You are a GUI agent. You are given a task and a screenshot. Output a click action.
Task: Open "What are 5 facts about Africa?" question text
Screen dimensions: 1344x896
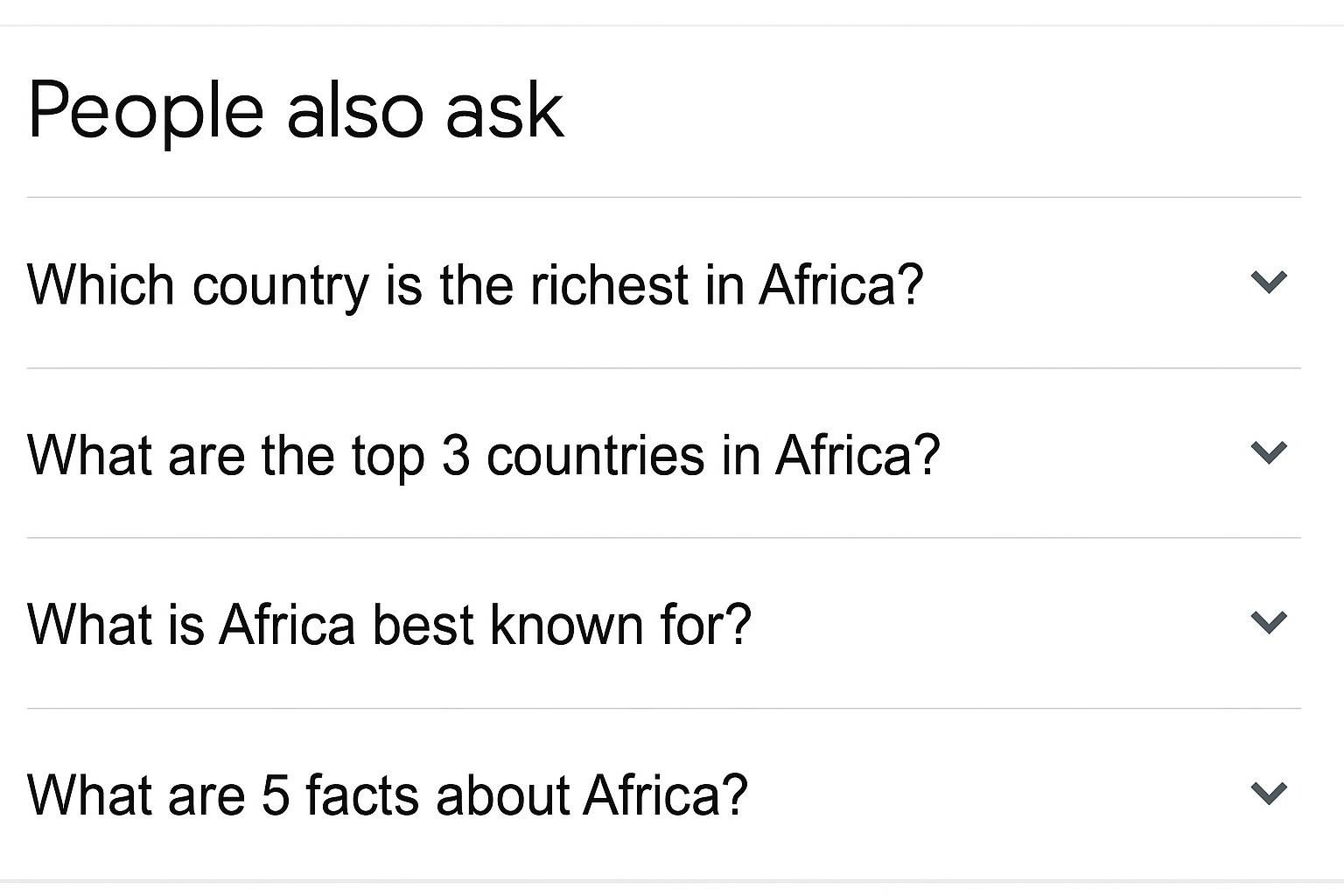[x=388, y=794]
